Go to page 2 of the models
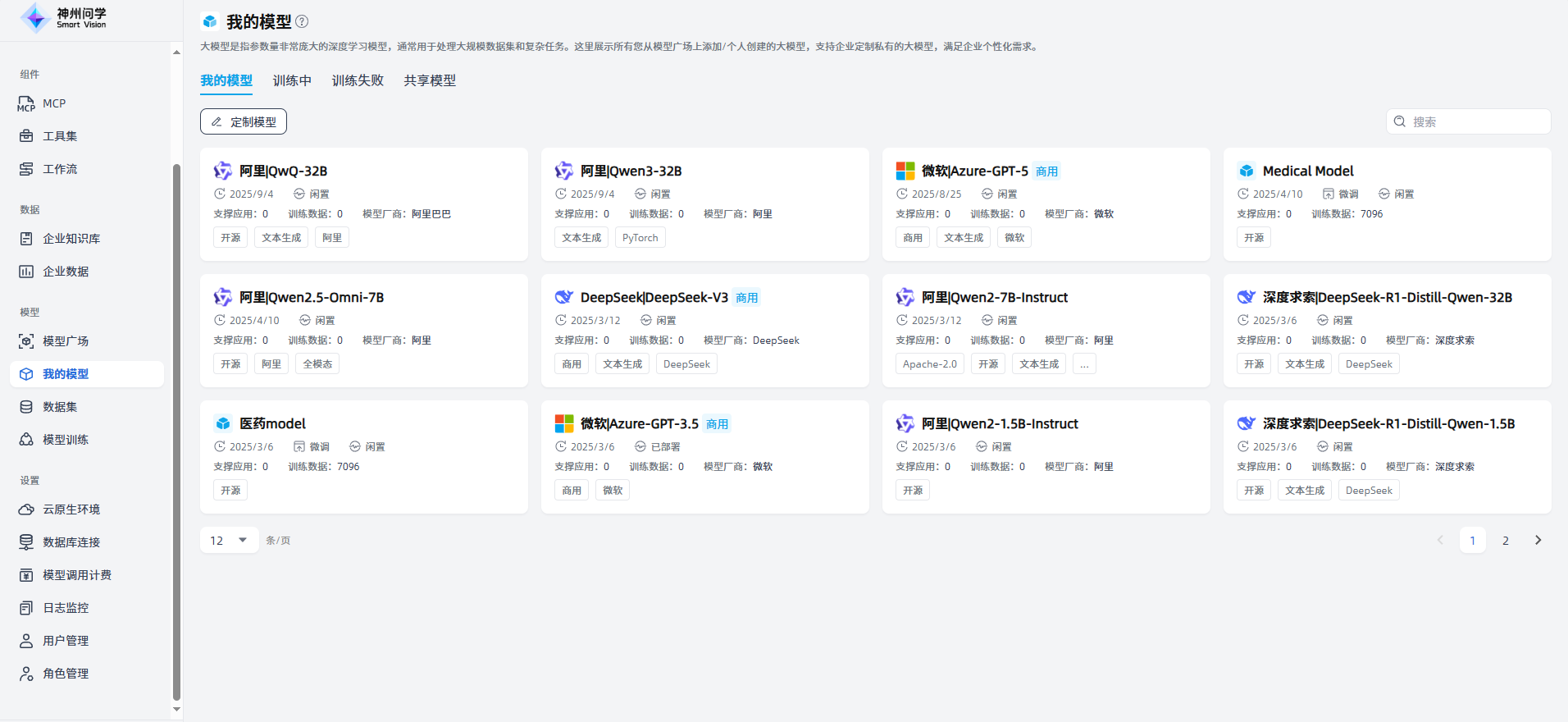The width and height of the screenshot is (1568, 722). point(1505,540)
